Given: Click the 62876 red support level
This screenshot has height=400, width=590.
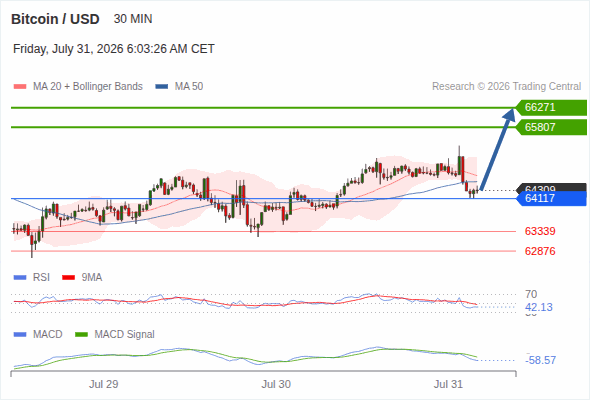Looking at the screenshot, I should (x=540, y=251).
